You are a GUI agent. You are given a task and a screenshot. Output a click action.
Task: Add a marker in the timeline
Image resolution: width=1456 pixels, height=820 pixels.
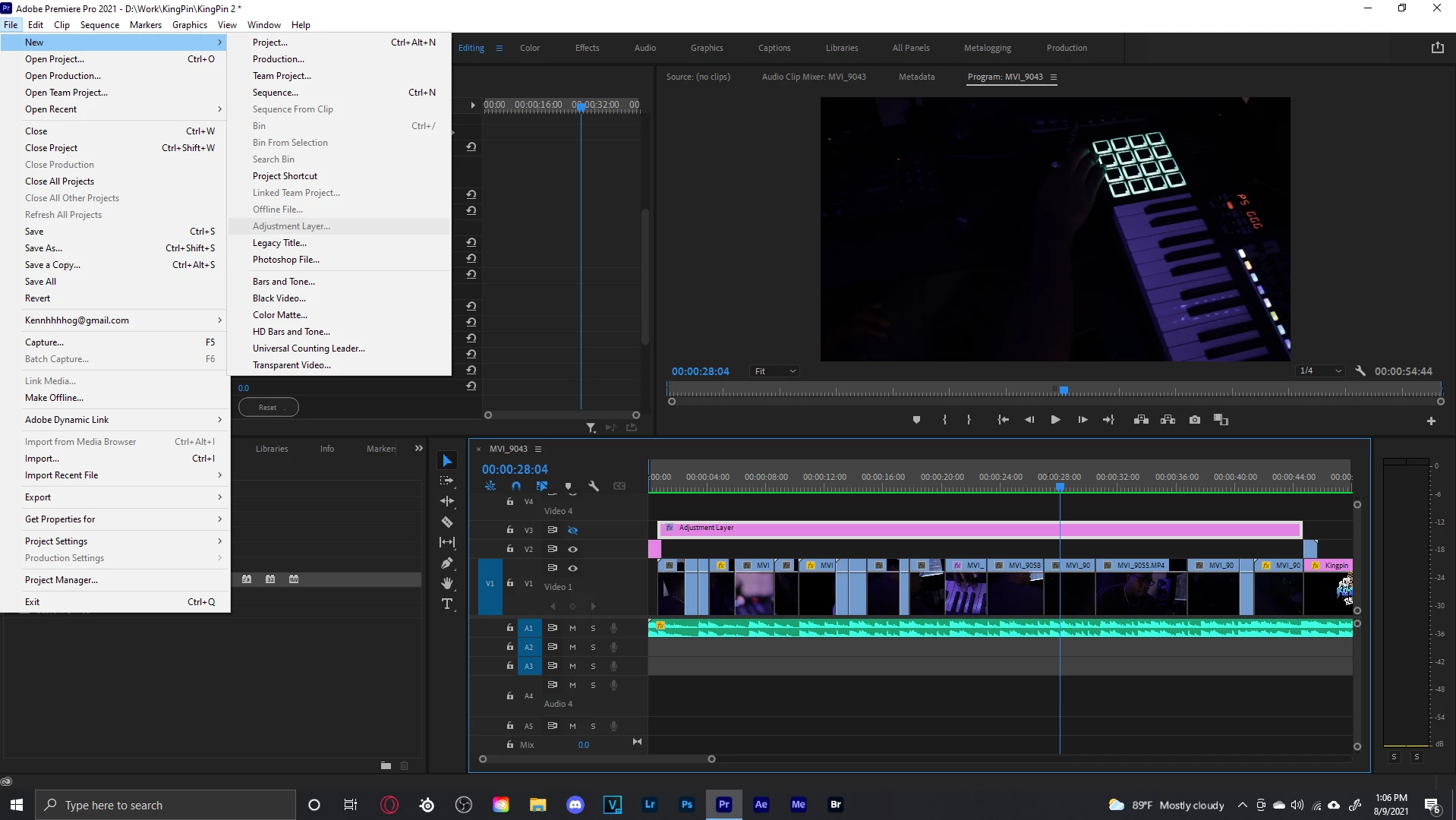point(568,486)
